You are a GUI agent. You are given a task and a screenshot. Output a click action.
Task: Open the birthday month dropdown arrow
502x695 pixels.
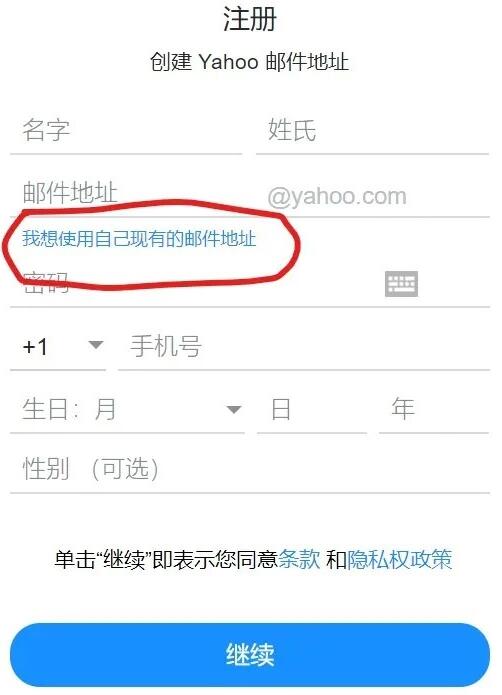233,409
